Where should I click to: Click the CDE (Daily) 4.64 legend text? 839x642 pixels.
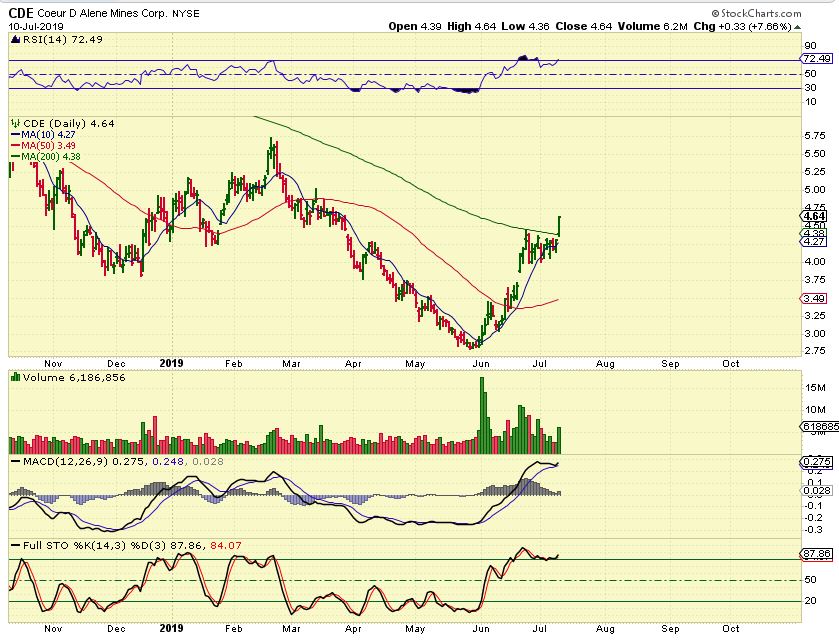pyautogui.click(x=68, y=124)
